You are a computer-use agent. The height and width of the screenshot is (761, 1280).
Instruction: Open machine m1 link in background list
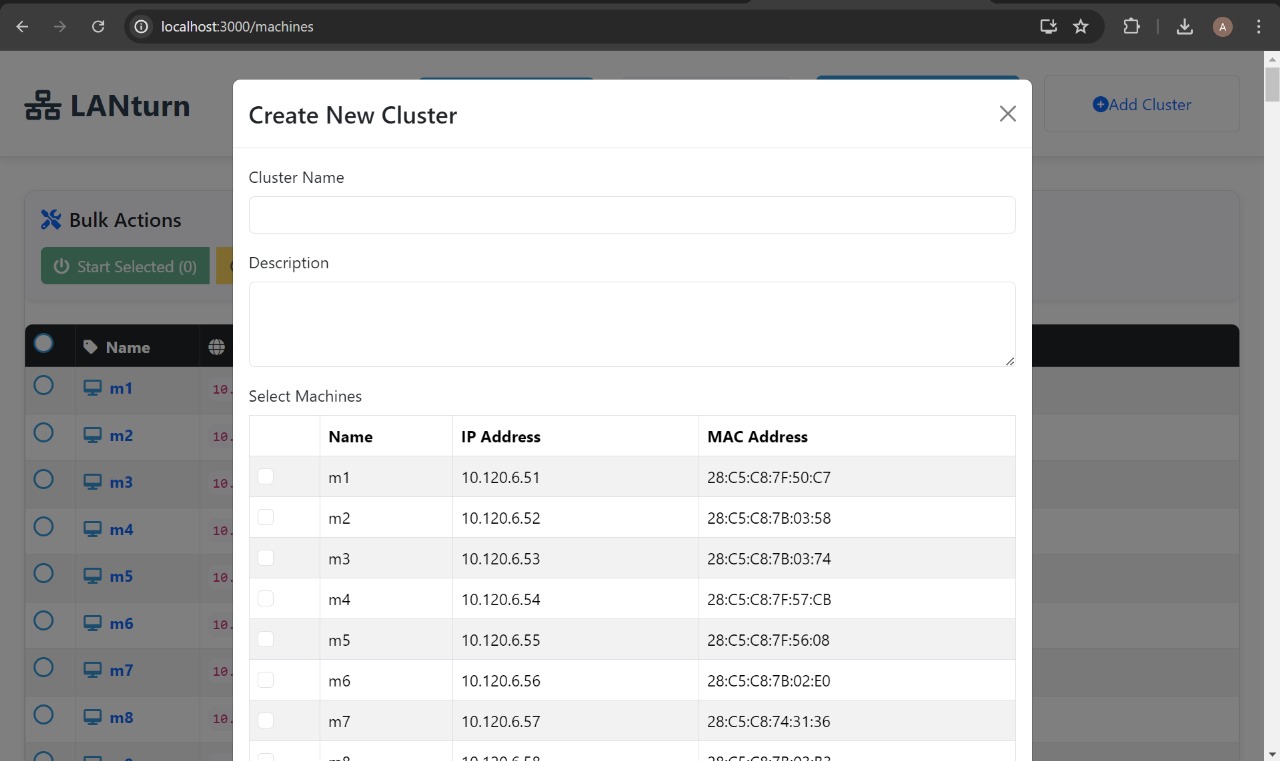click(121, 388)
